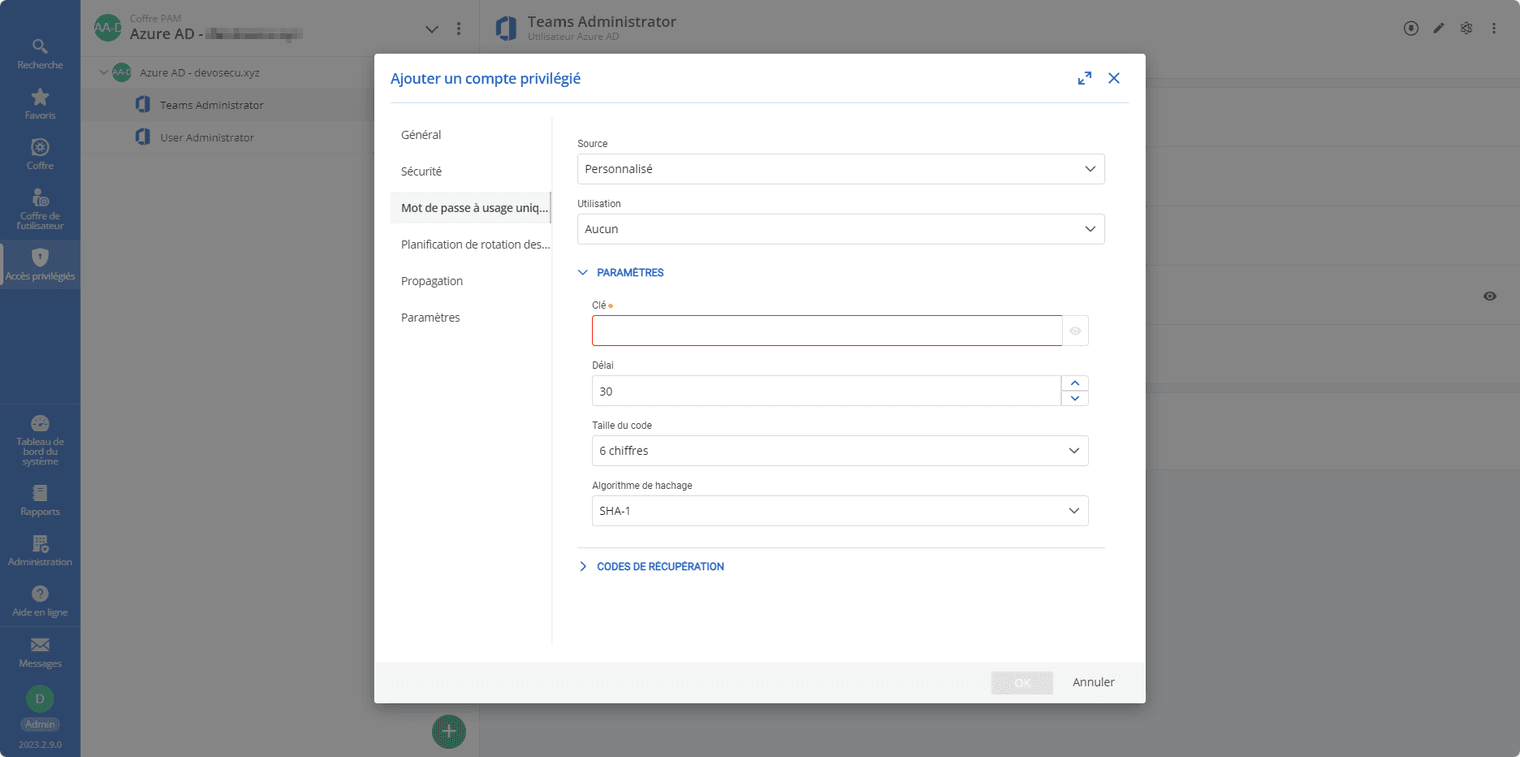
Task: Switch to the Sécurité tab
Action: (421, 172)
